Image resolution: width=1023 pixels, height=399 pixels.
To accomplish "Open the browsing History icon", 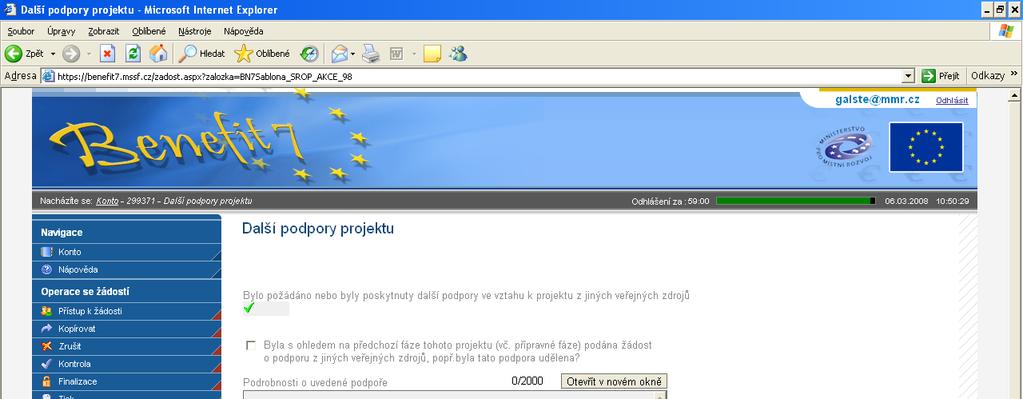I will [x=309, y=53].
